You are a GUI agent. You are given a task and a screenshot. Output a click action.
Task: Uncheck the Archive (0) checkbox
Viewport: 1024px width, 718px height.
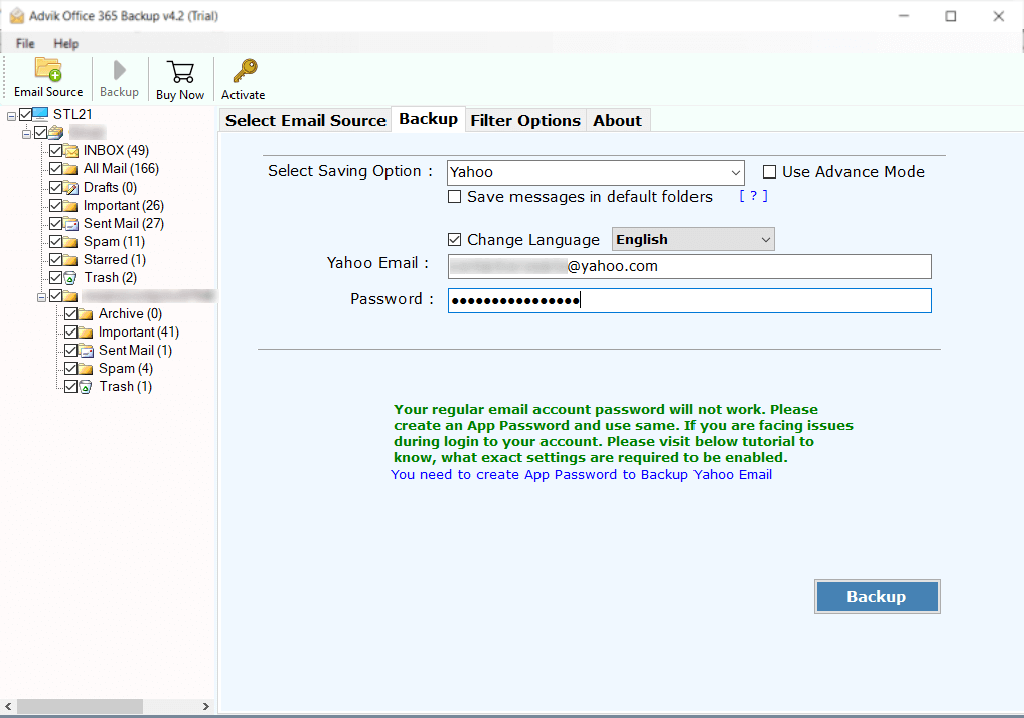click(x=71, y=313)
